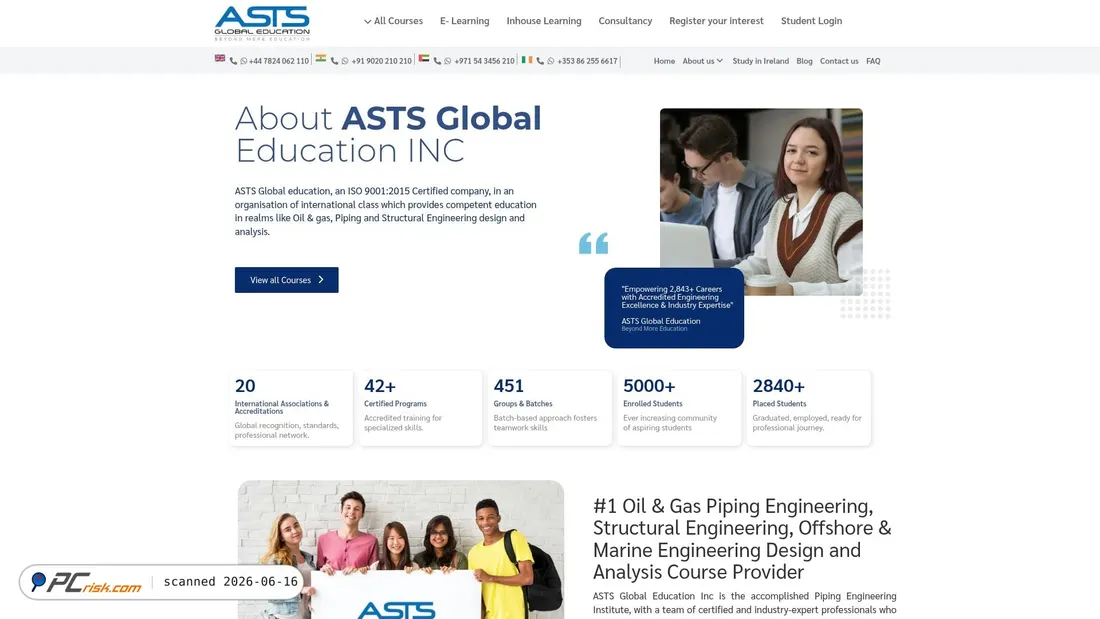
Task: Click the Beyond More Education tagline in card
Action: coord(654,329)
